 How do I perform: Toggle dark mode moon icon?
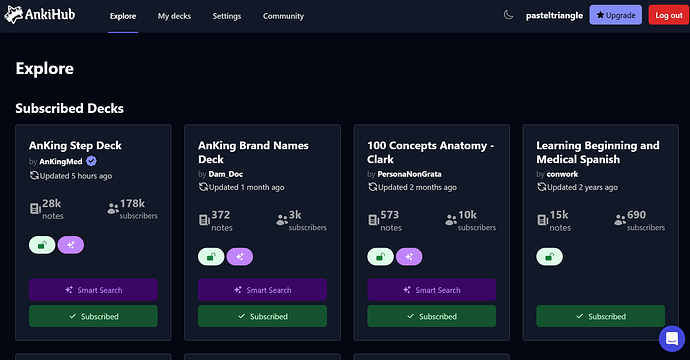click(508, 15)
